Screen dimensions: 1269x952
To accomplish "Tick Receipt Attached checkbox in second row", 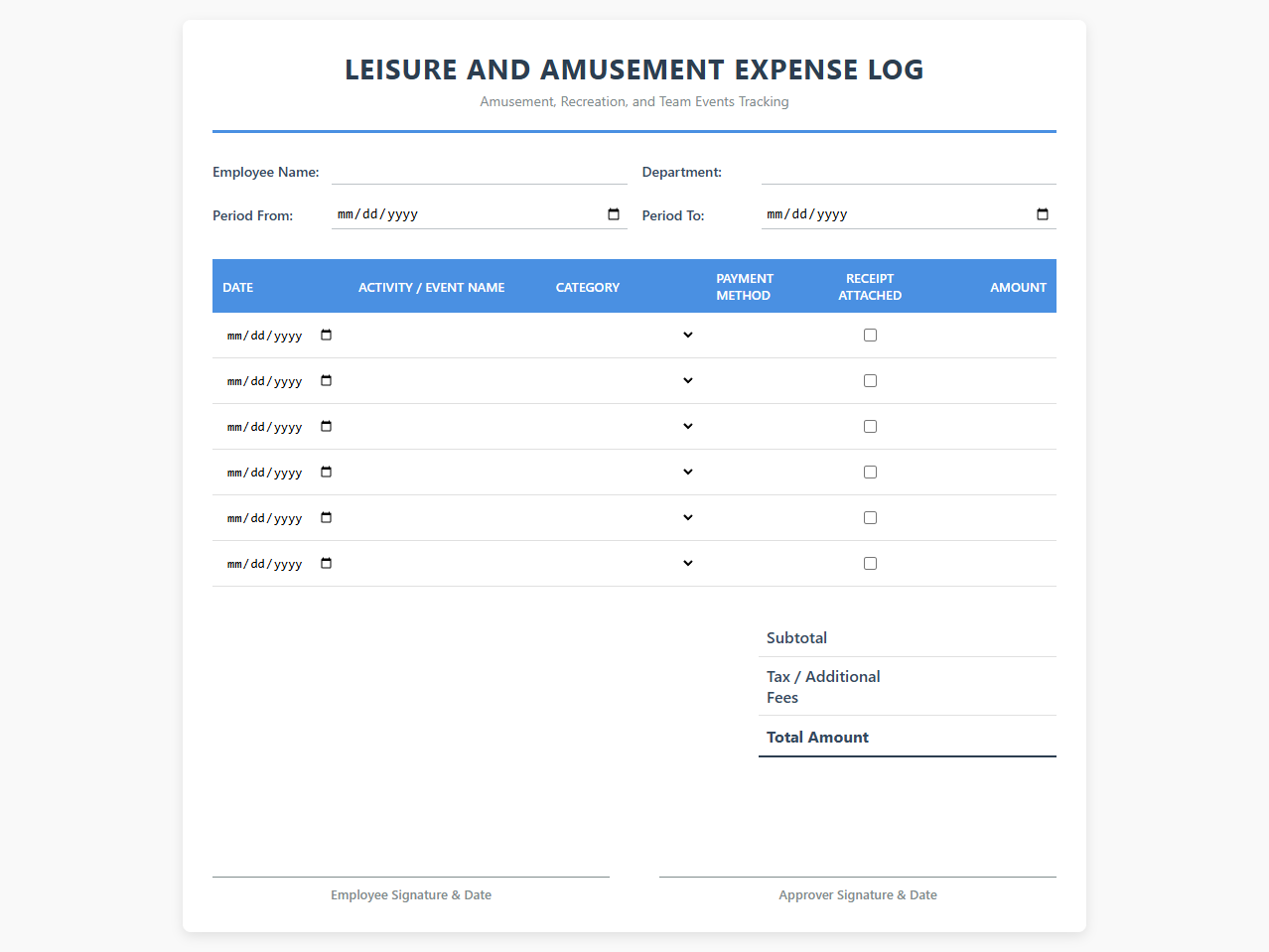I will click(870, 381).
